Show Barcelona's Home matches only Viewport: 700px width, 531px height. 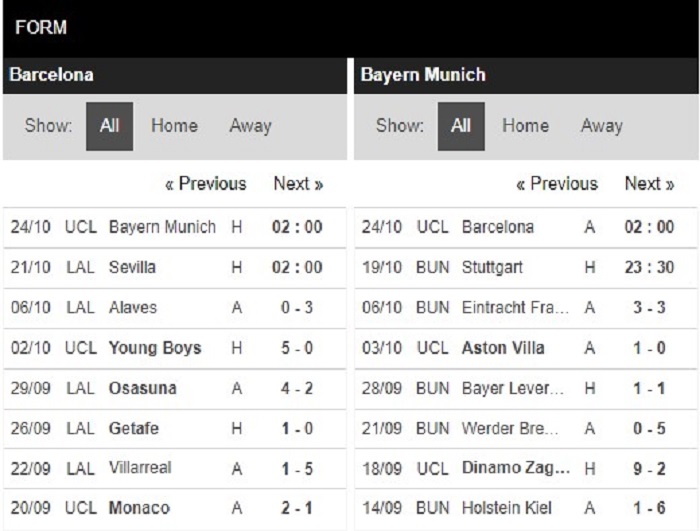(174, 125)
